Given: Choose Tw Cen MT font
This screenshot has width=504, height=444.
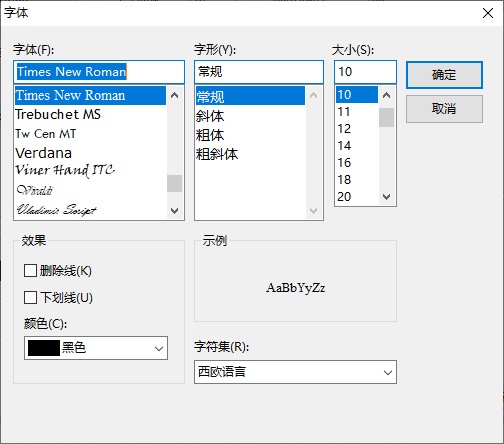Looking at the screenshot, I should (x=90, y=134).
